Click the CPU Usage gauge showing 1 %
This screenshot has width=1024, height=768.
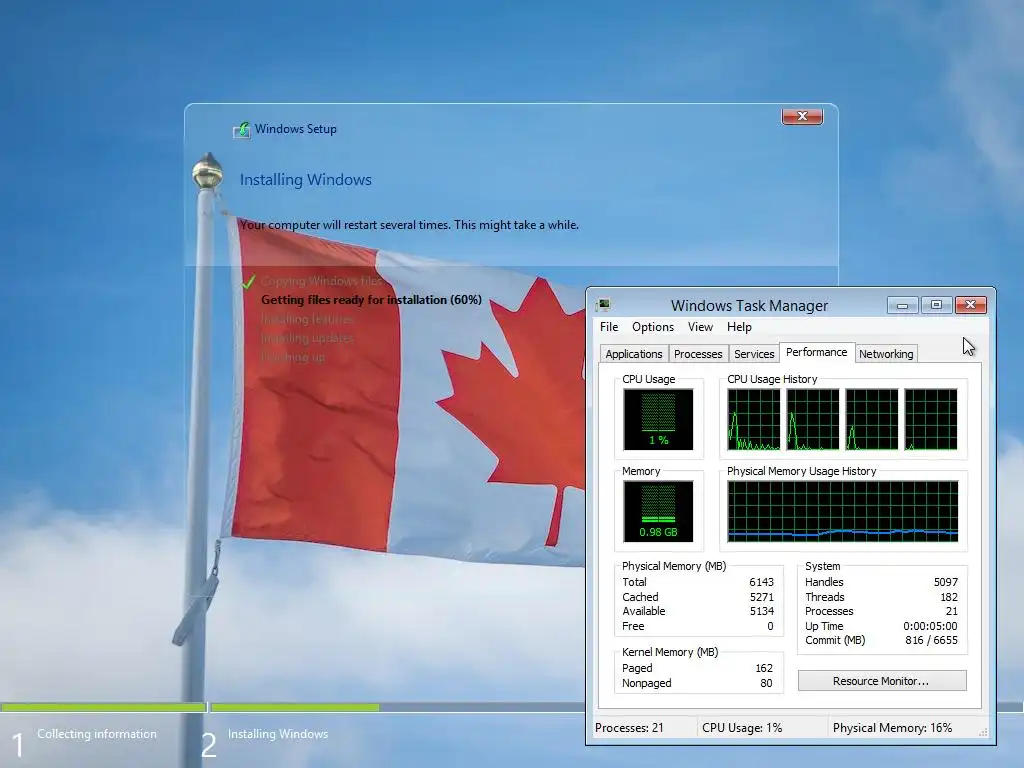point(658,419)
